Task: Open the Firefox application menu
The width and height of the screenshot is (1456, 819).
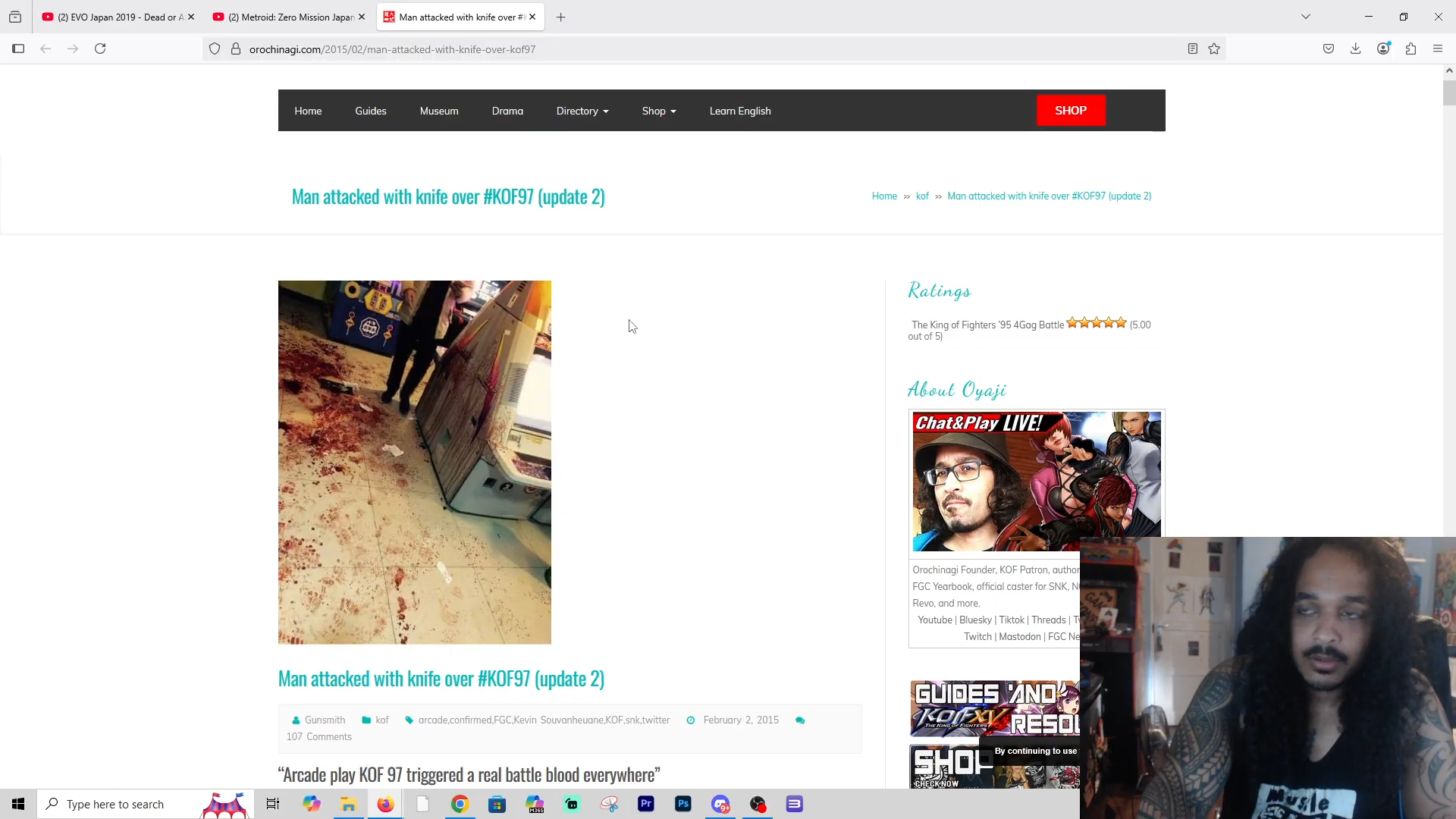Action: (1438, 49)
